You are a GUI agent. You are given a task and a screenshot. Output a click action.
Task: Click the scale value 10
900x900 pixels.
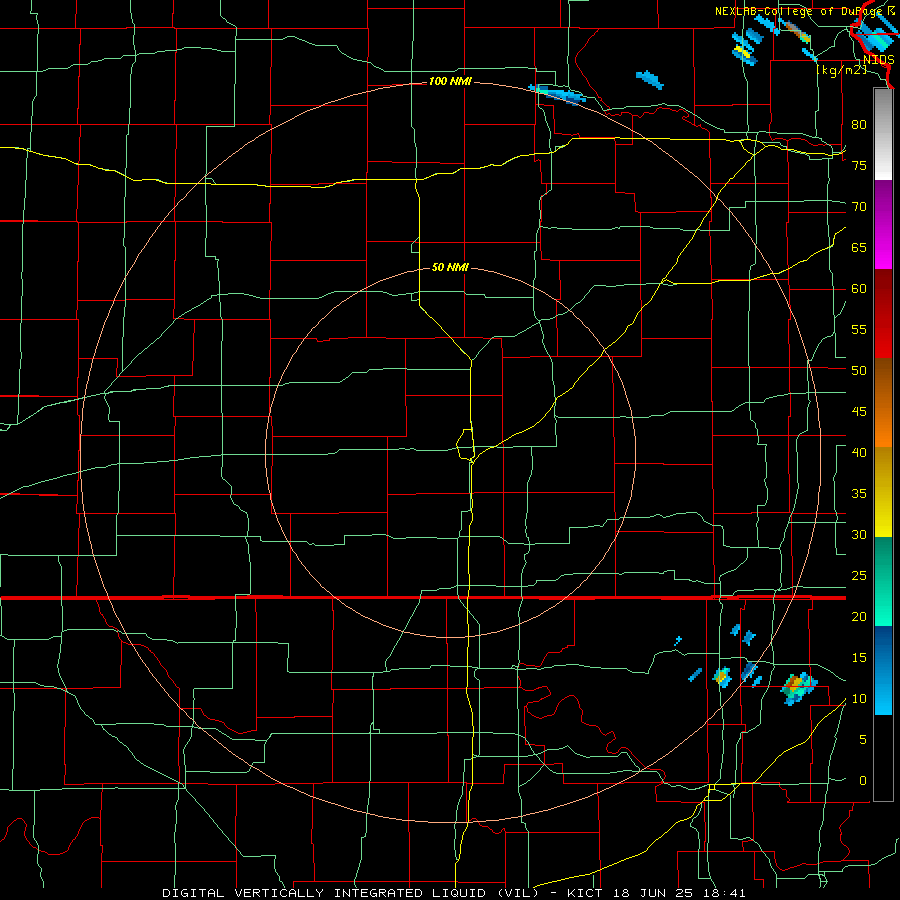tap(859, 699)
